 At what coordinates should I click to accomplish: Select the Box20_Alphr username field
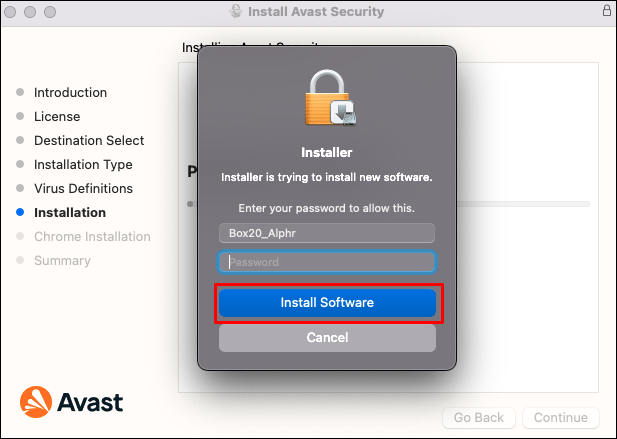pyautogui.click(x=327, y=233)
